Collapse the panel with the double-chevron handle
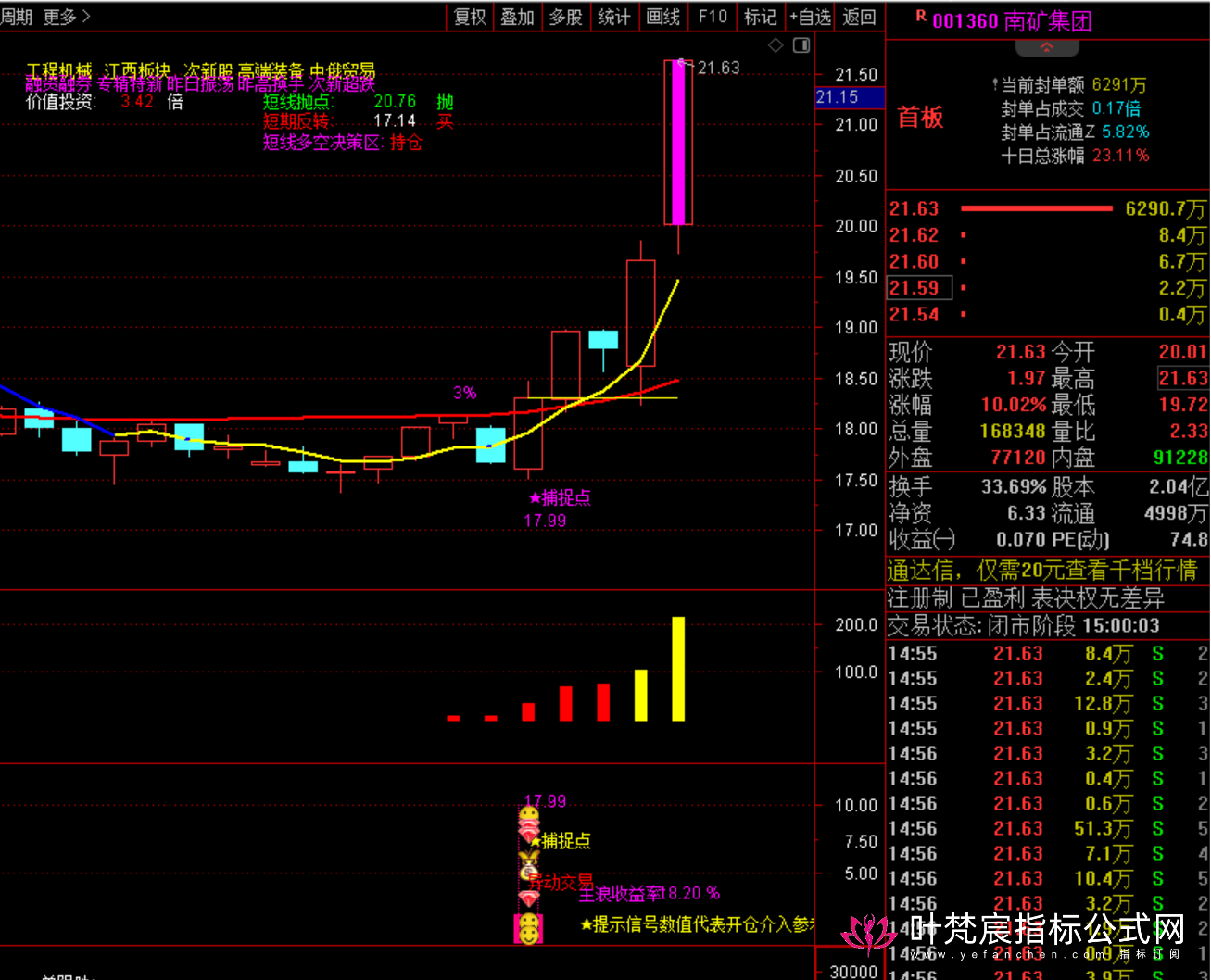 [x=1047, y=47]
